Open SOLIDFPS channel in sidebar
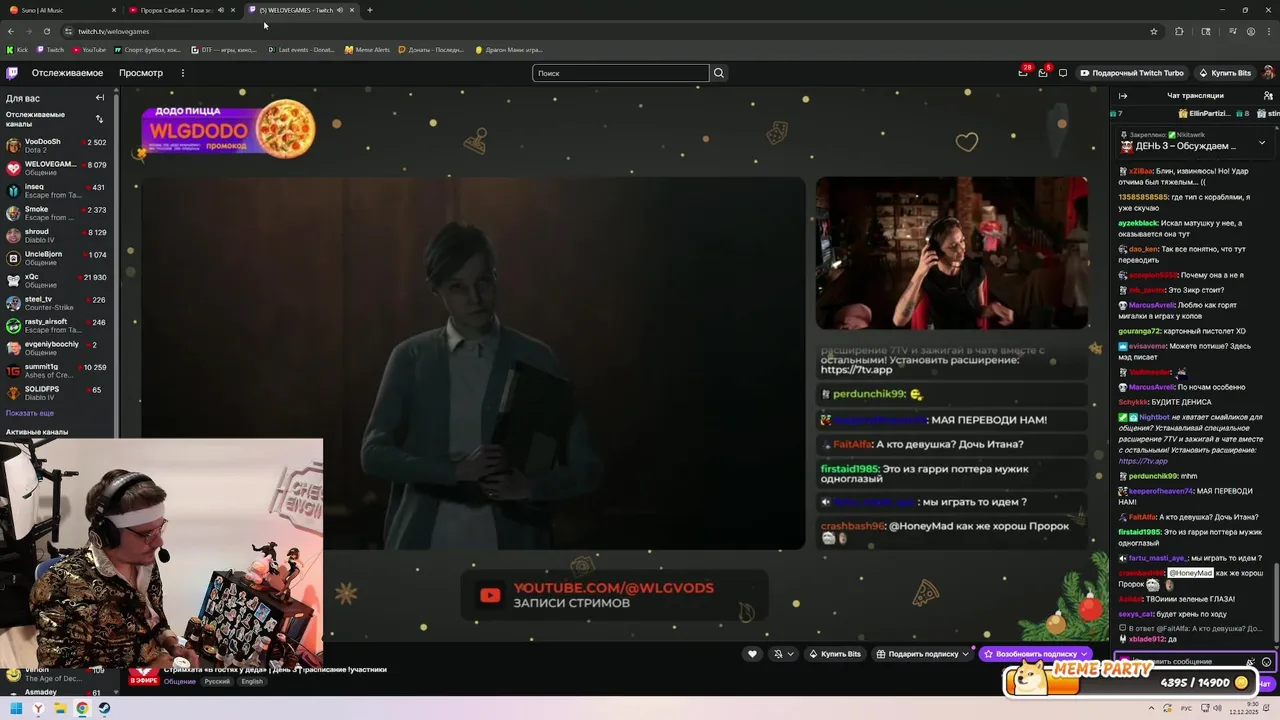This screenshot has height=720, width=1280. (58, 393)
